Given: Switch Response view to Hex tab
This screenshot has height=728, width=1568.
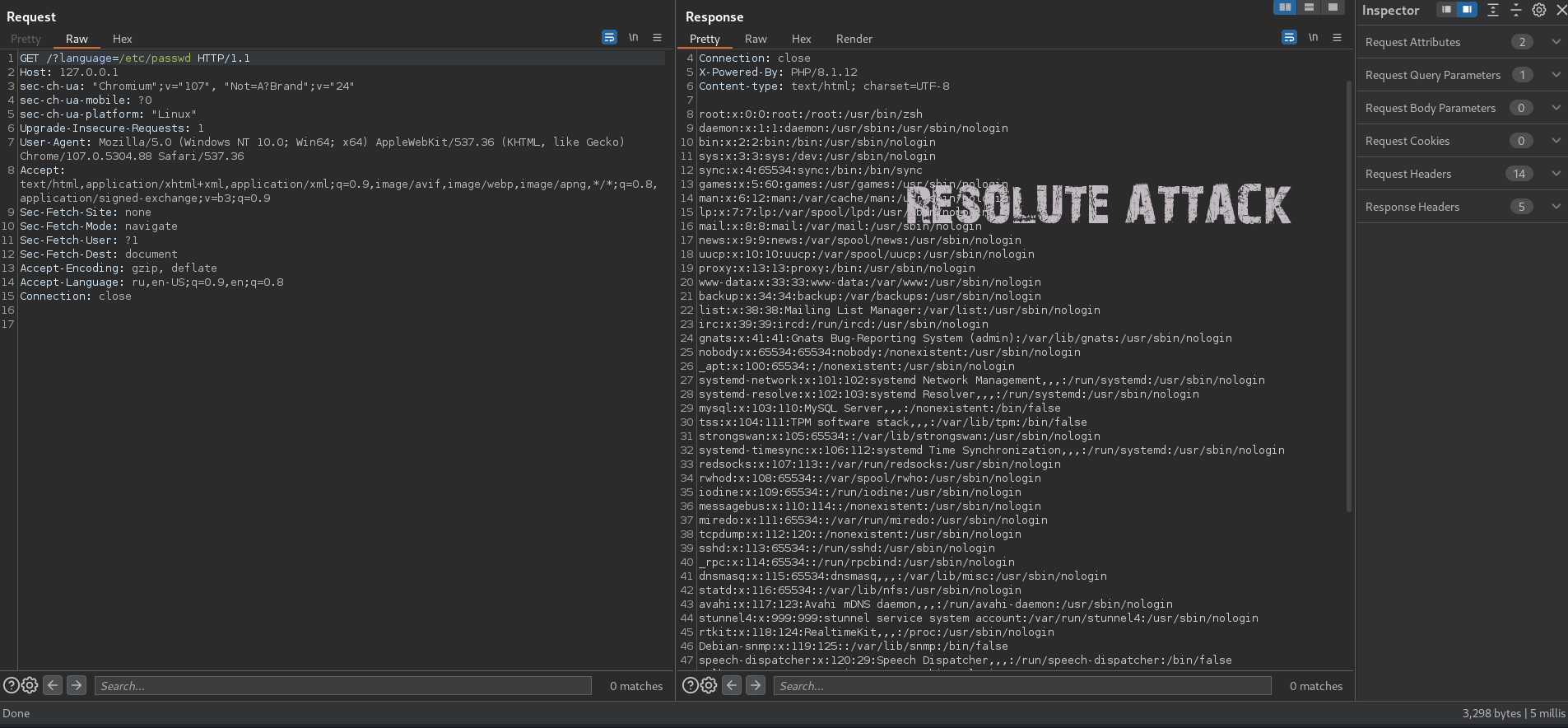Looking at the screenshot, I should click(801, 39).
